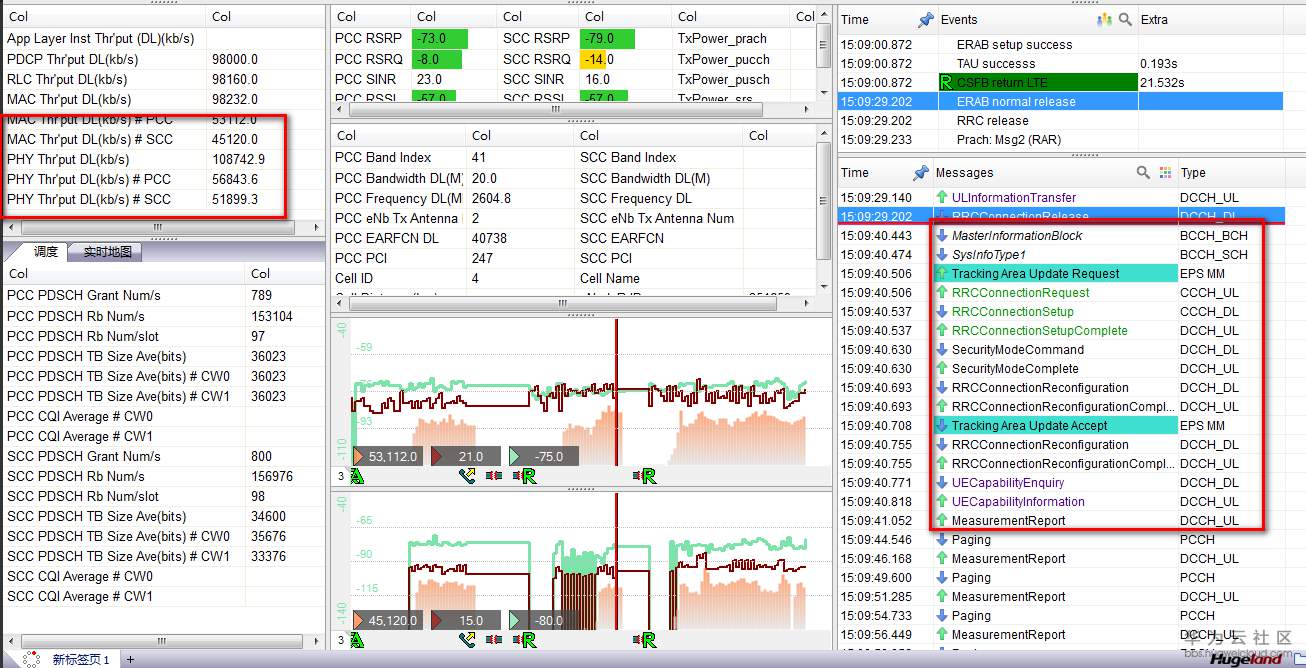Click the green A marker on the upper chart timeline
1306x668 pixels.
(x=357, y=476)
